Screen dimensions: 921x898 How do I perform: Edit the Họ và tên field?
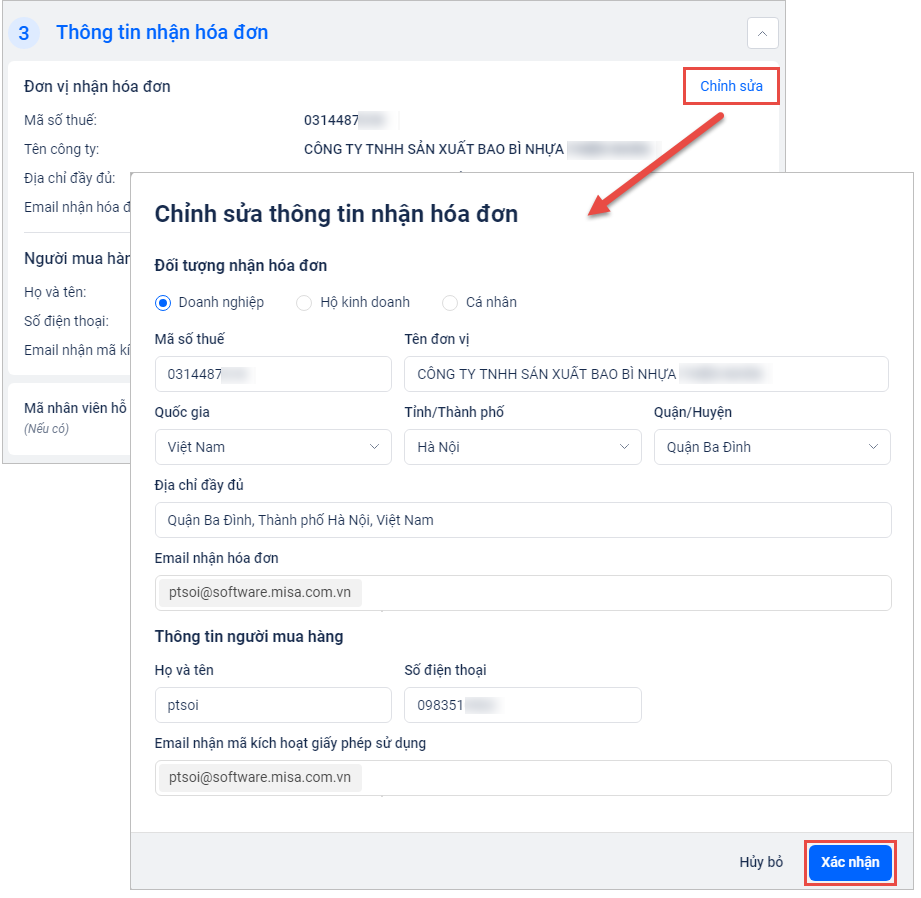coord(273,704)
